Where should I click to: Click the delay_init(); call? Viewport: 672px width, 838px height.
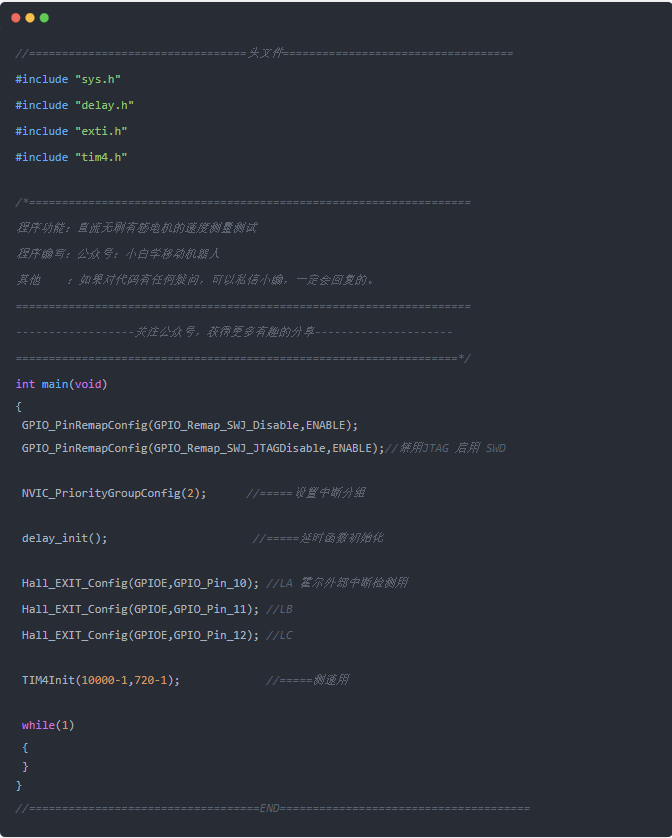tap(65, 538)
